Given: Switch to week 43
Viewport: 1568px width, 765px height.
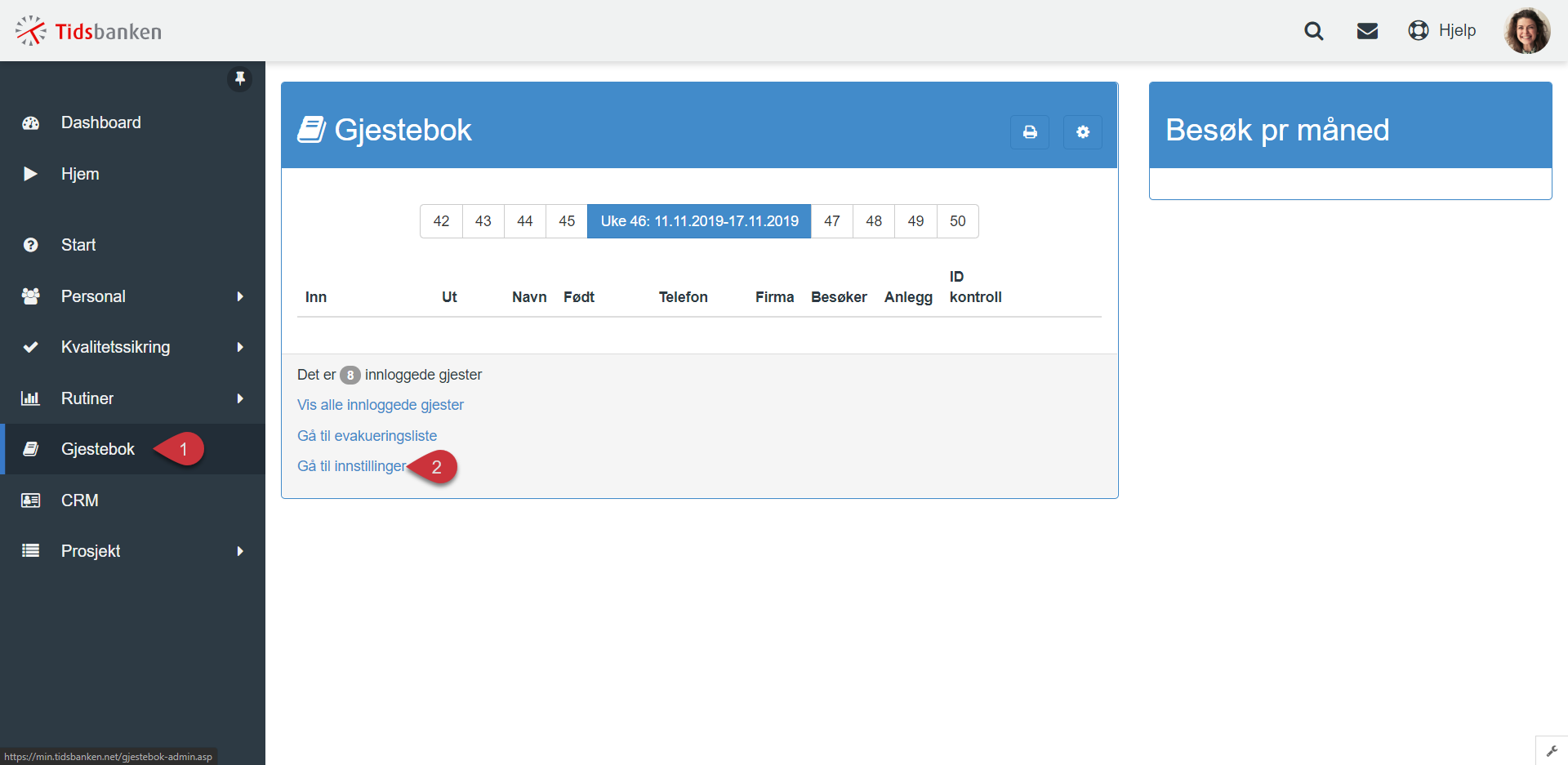Looking at the screenshot, I should [483, 221].
